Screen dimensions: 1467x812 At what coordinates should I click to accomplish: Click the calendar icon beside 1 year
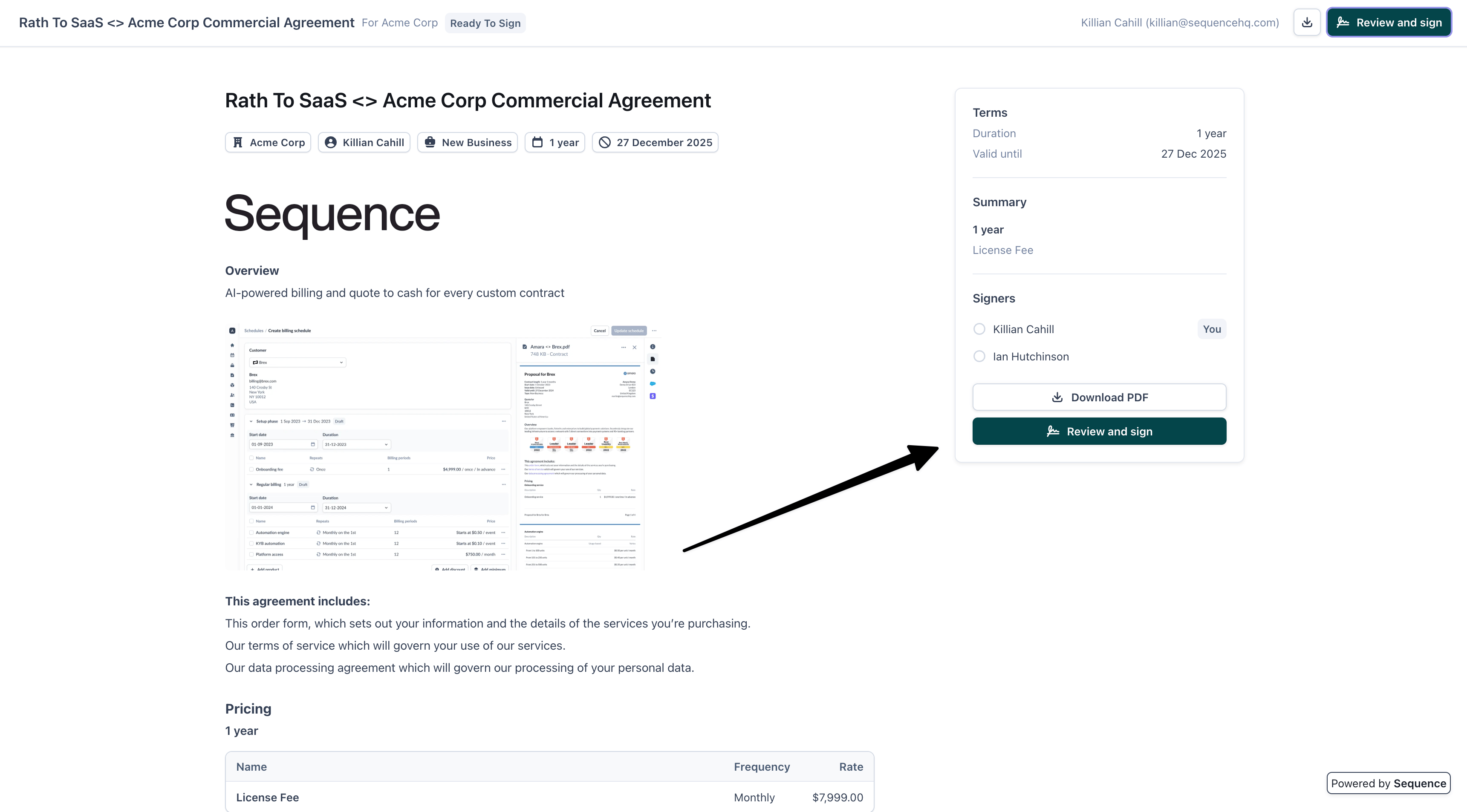click(x=537, y=142)
